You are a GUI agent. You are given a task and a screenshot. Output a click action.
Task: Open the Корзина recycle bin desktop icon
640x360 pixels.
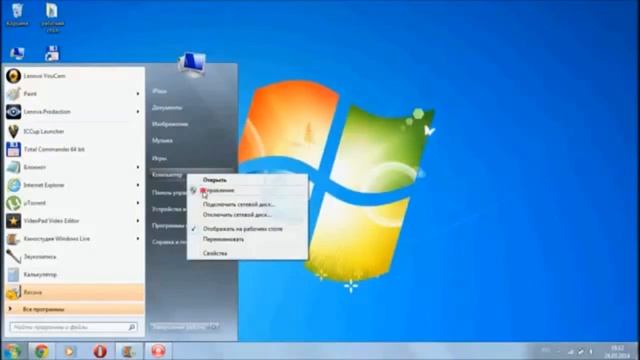pos(17,15)
